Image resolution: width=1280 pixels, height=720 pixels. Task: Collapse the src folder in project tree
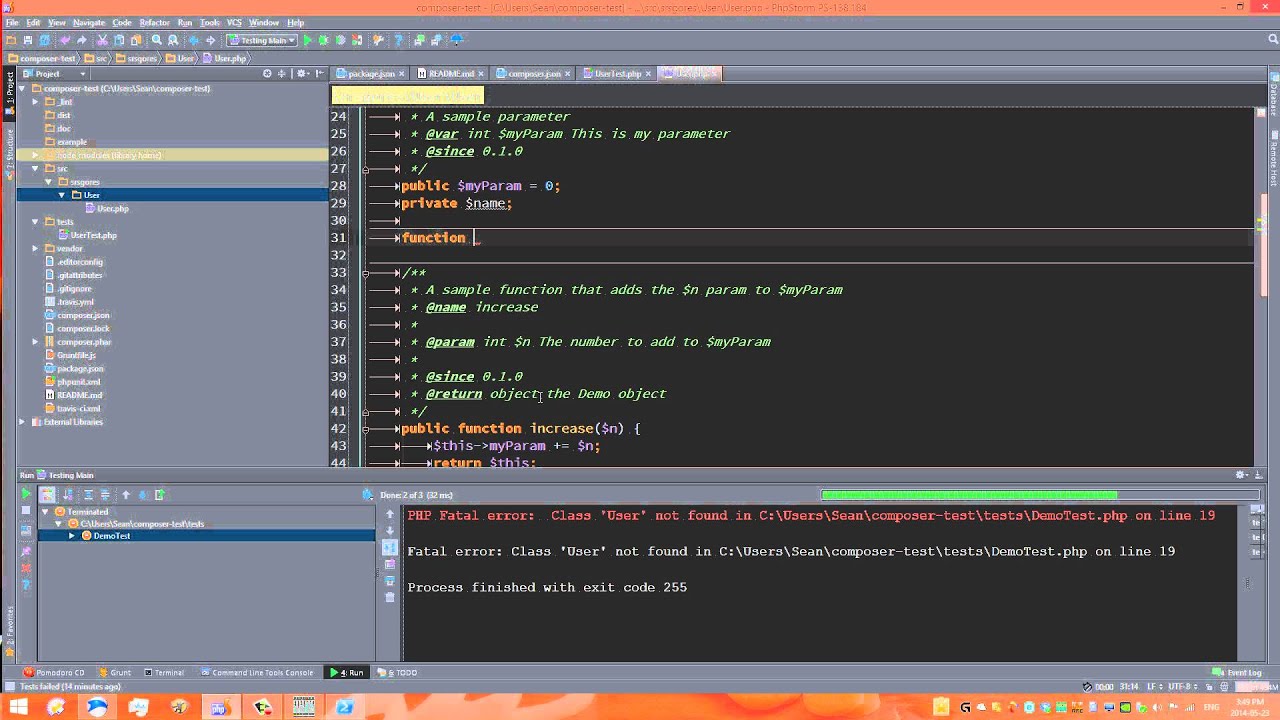(x=35, y=168)
